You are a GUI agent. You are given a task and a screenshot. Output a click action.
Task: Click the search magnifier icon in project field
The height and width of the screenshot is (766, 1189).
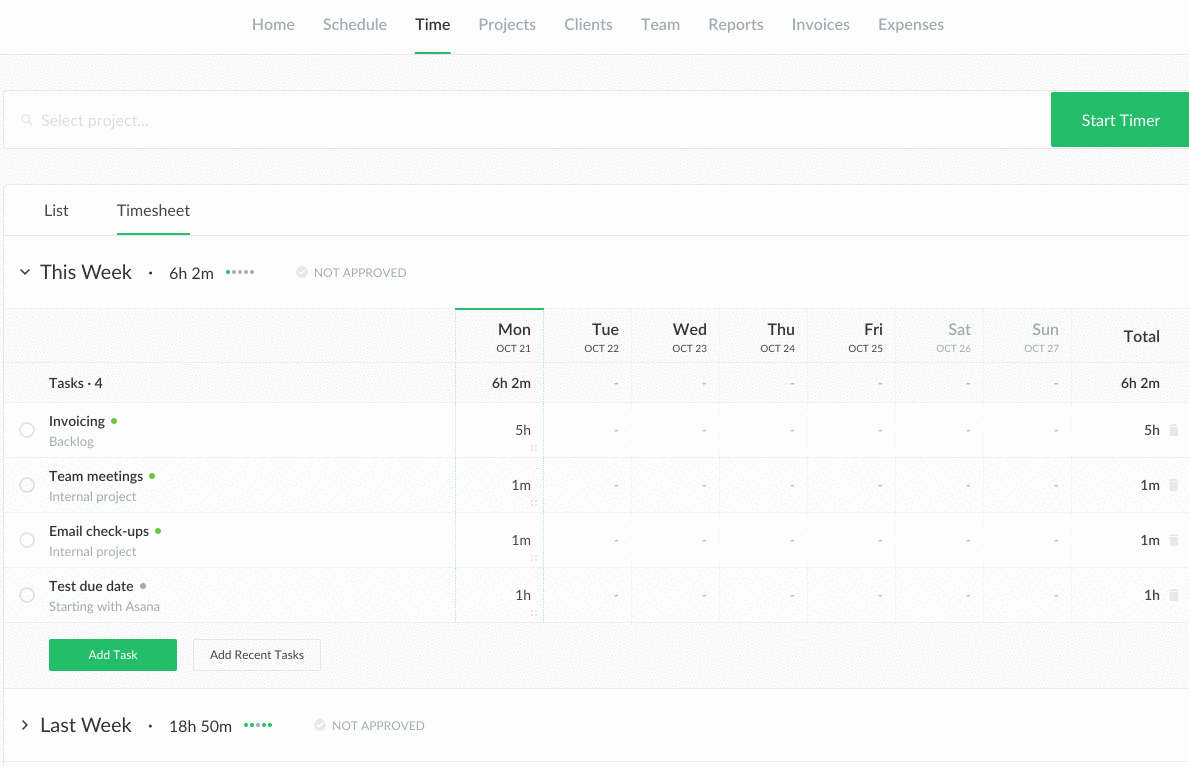(27, 121)
